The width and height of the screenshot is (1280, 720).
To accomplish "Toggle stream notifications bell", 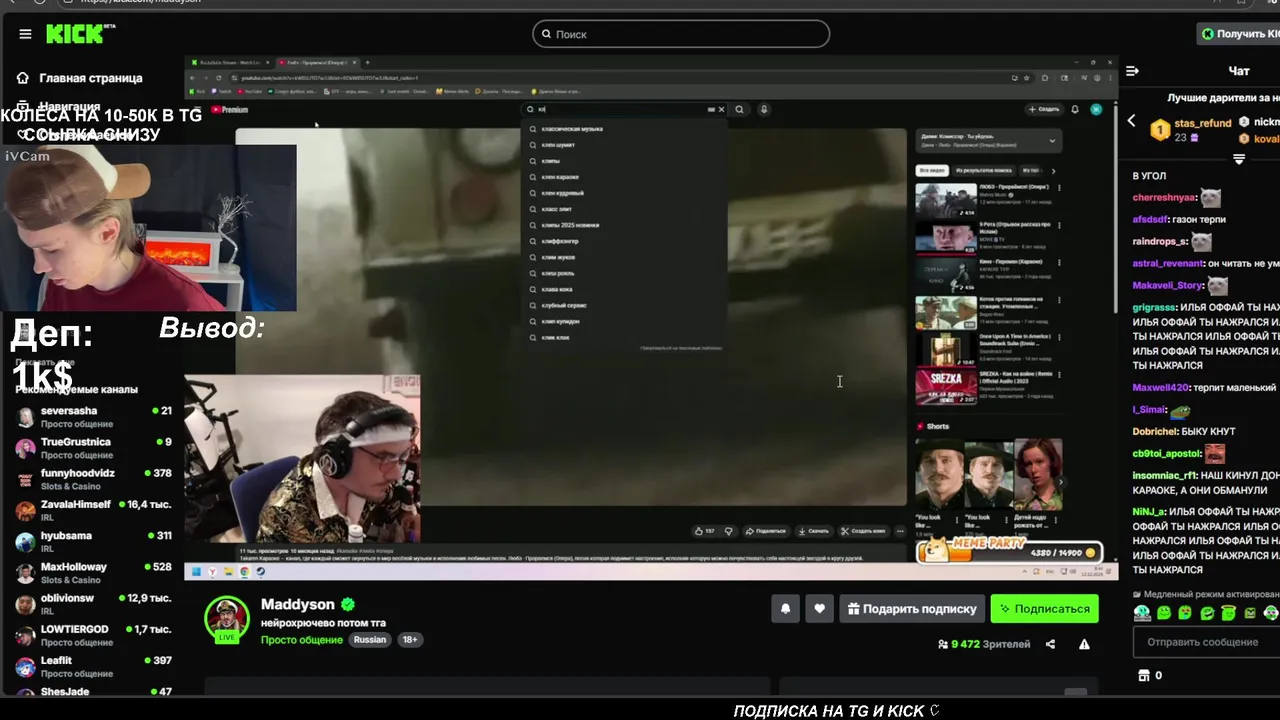I will (785, 608).
